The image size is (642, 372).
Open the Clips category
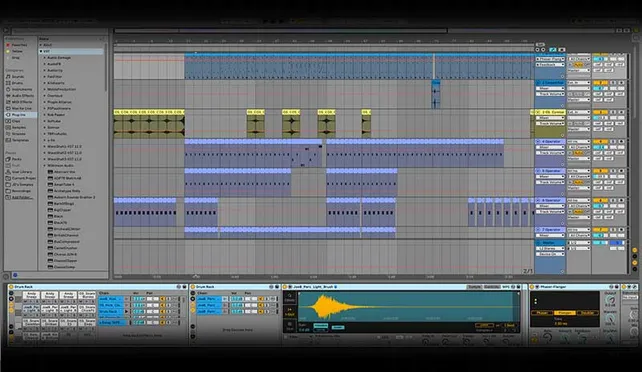pyautogui.click(x=16, y=121)
